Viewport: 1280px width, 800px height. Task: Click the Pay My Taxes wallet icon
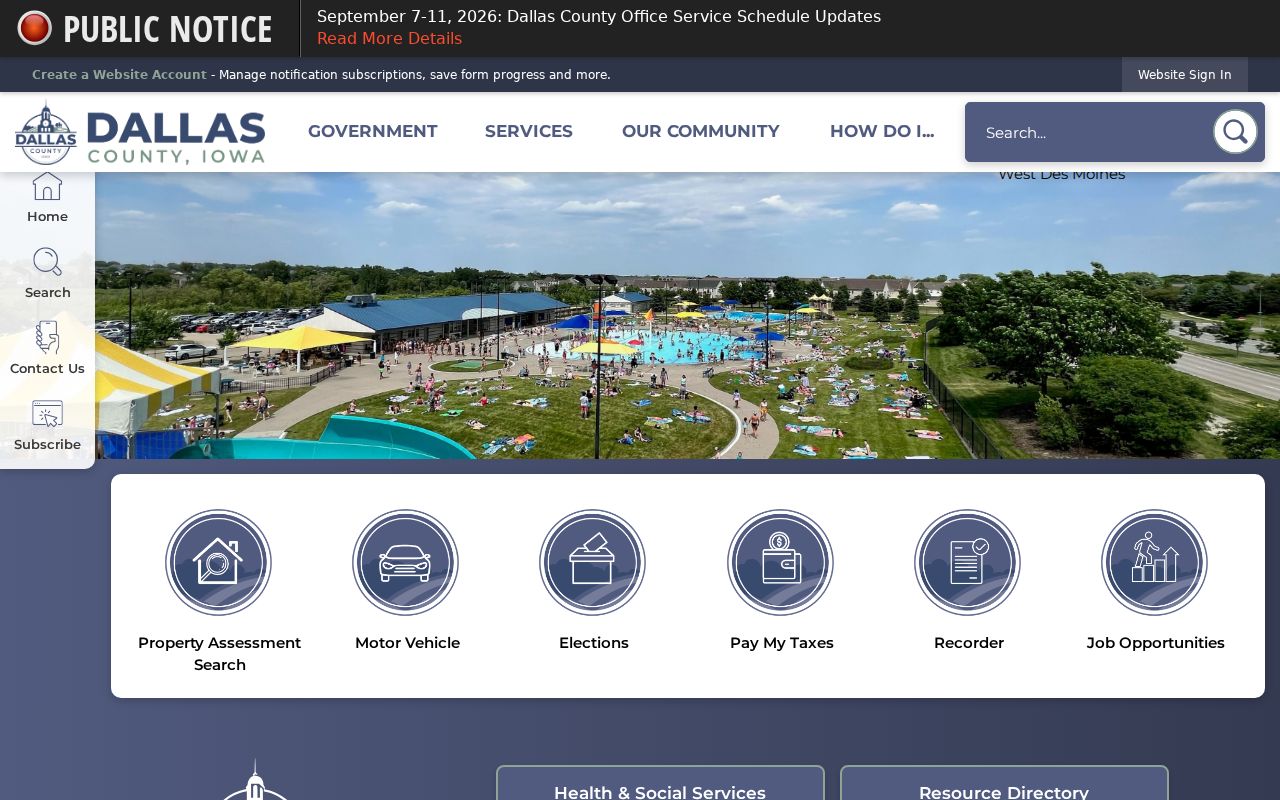pos(780,562)
